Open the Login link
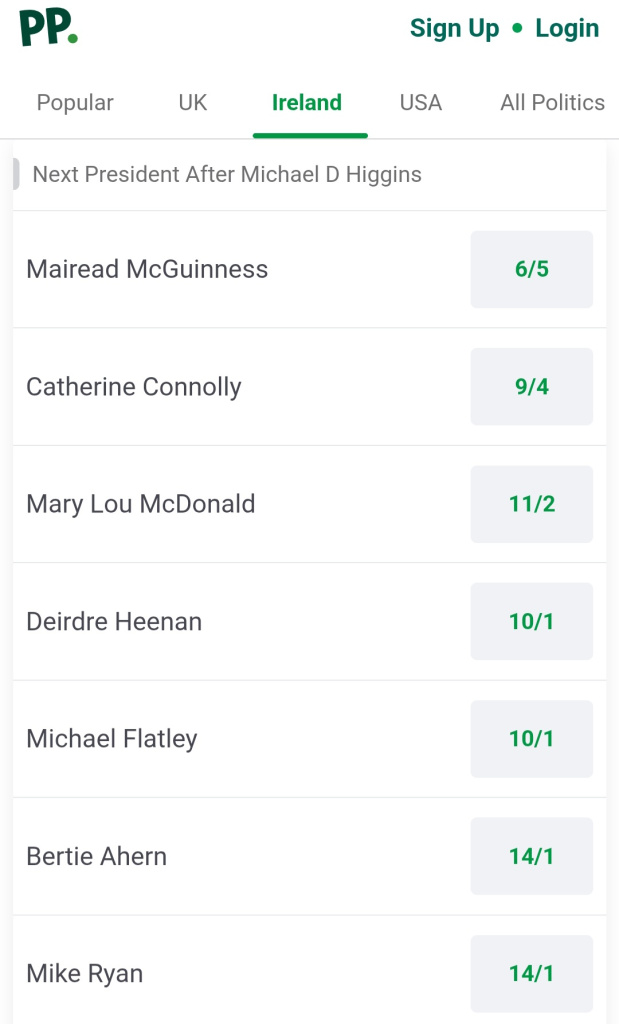This screenshot has width=619, height=1024. point(567,29)
